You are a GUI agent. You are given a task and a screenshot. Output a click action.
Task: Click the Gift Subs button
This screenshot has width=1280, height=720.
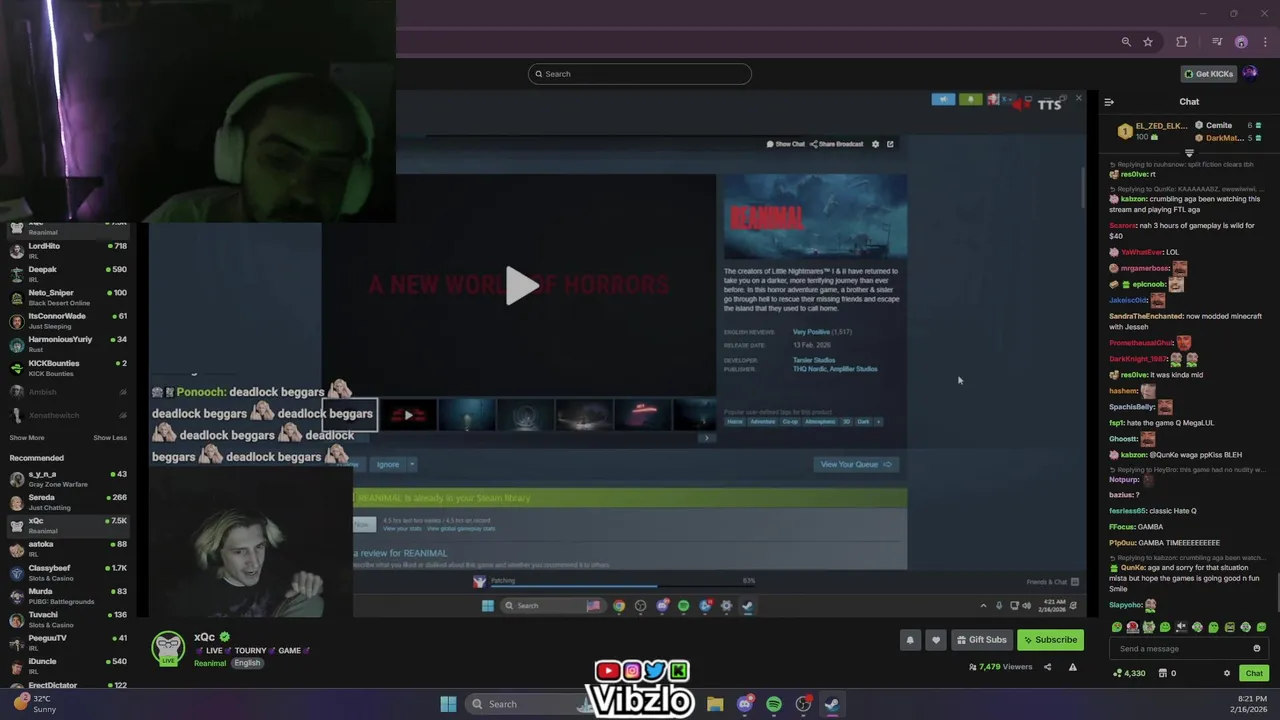(x=981, y=640)
